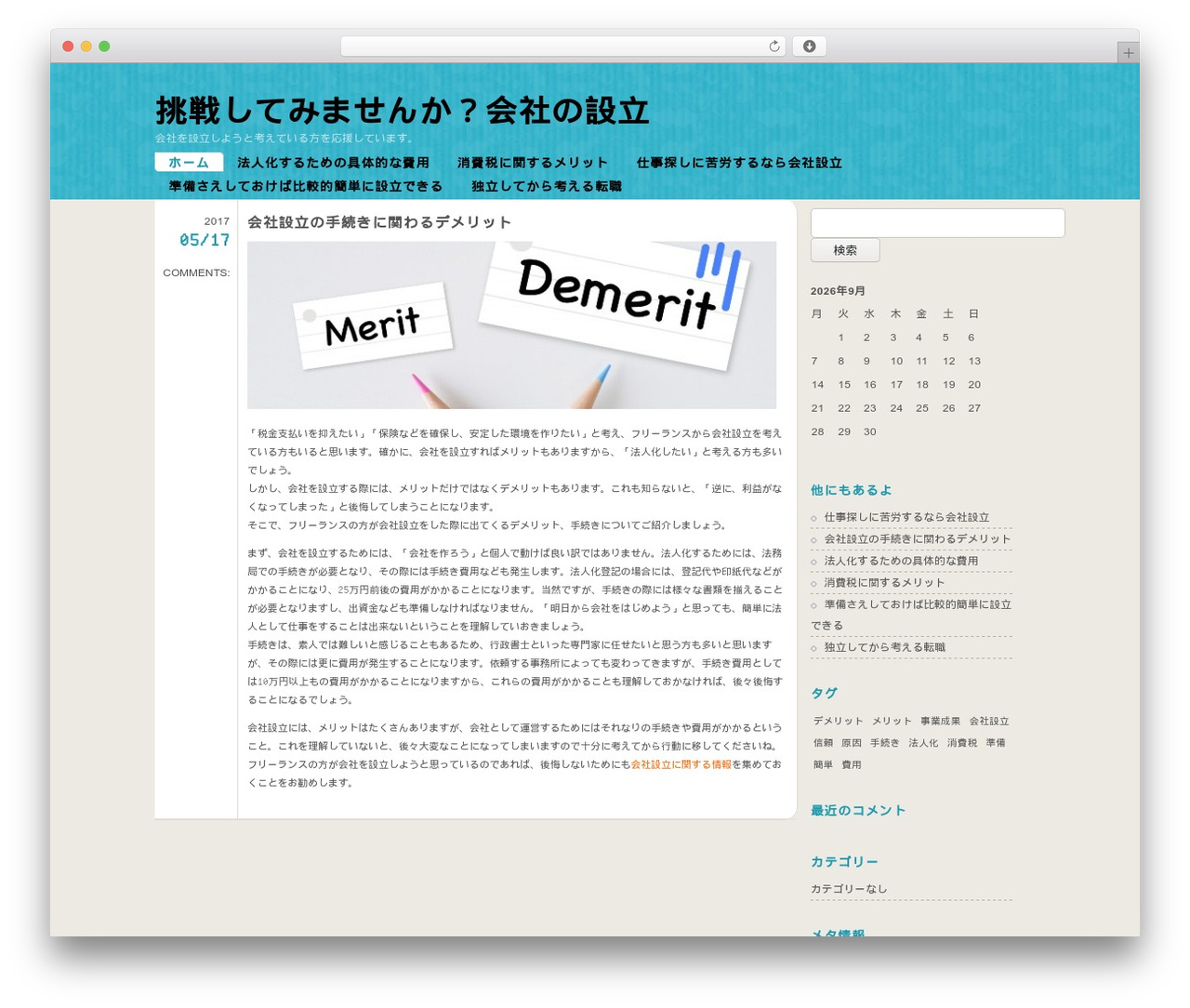The width and height of the screenshot is (1190, 1008).
Task: Click the download icon button
Action: pos(809,46)
